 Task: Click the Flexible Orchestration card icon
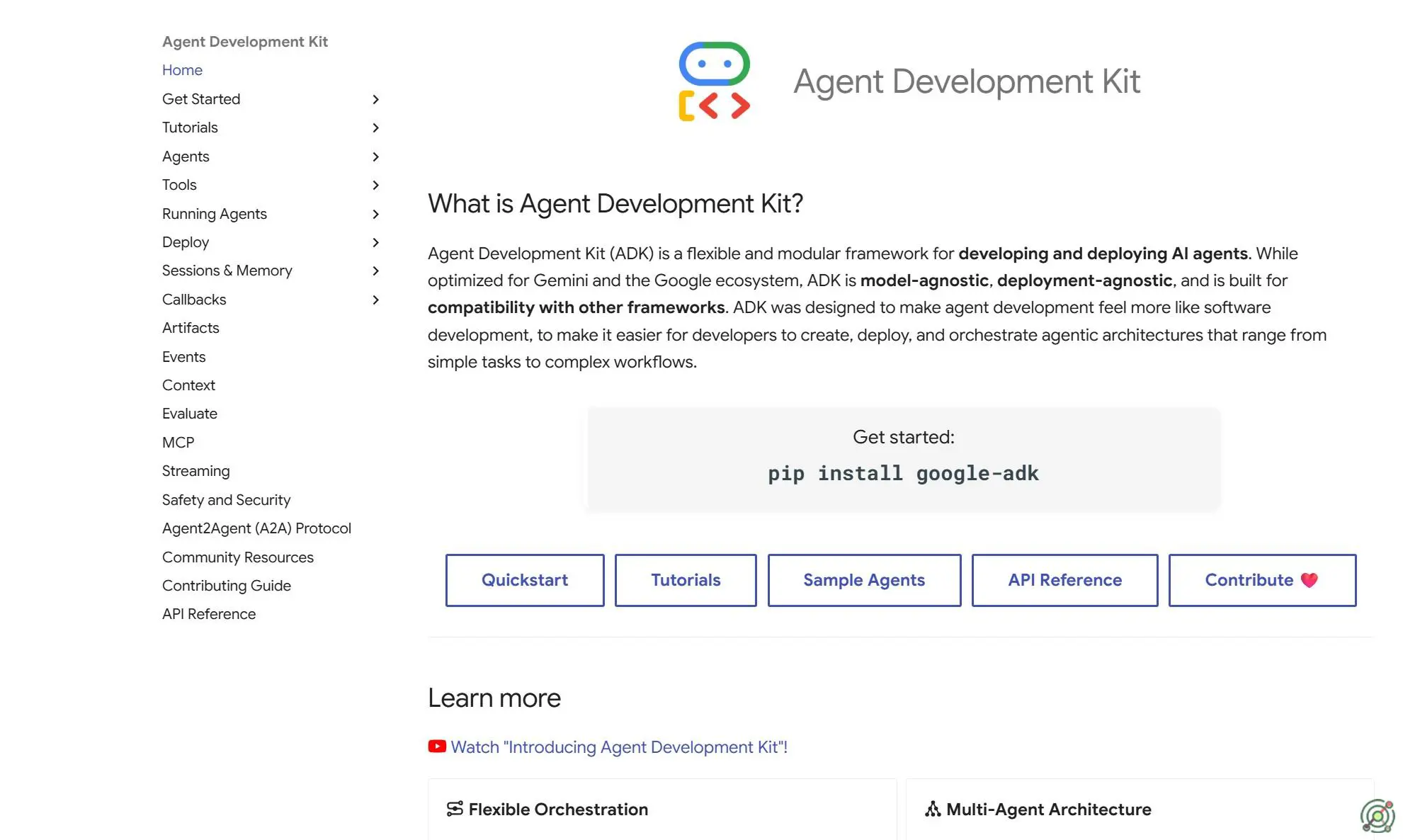point(455,809)
